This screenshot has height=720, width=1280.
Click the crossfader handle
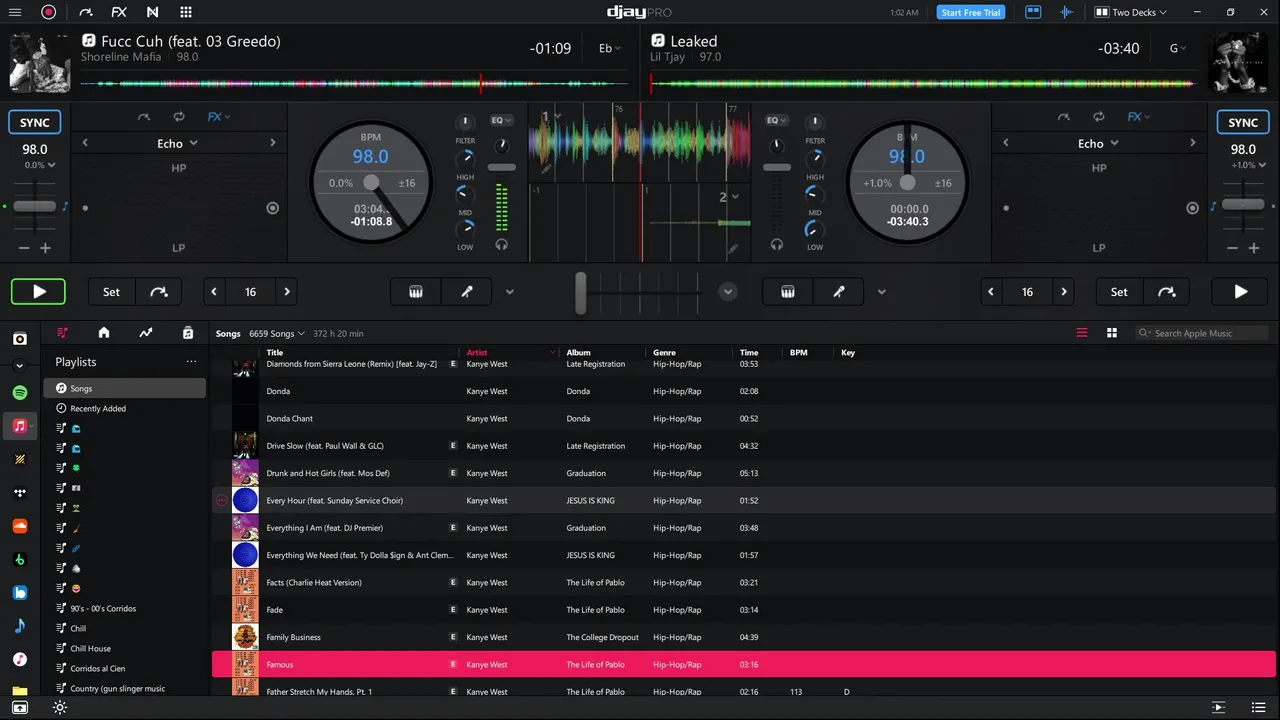click(580, 292)
